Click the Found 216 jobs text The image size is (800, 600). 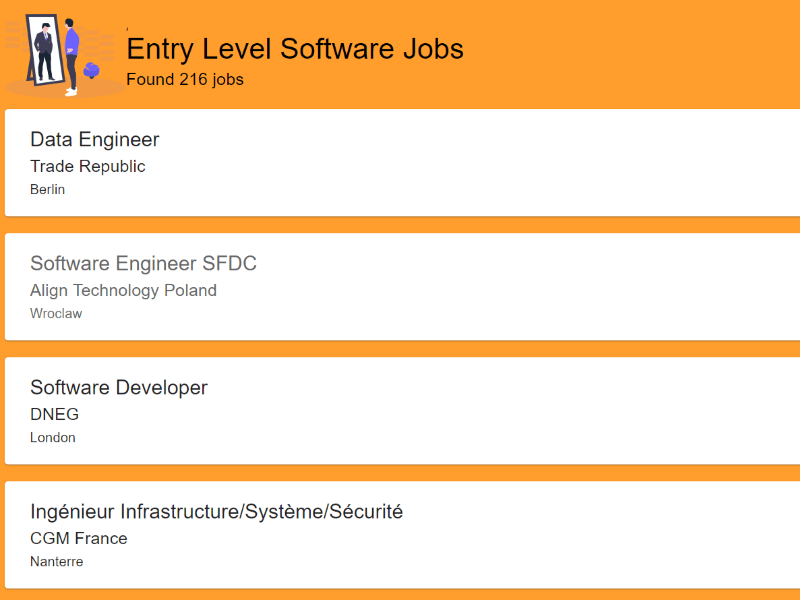[x=185, y=80]
